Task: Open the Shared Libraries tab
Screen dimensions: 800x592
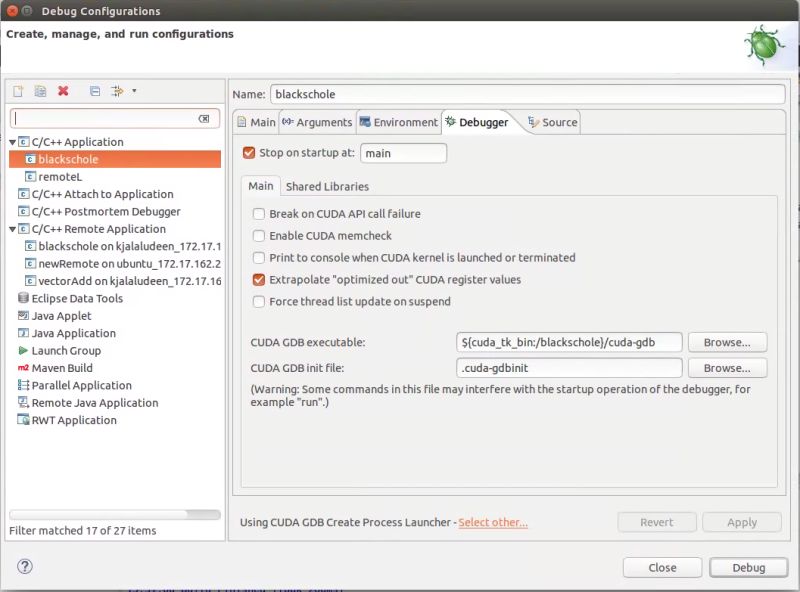Action: 327,186
